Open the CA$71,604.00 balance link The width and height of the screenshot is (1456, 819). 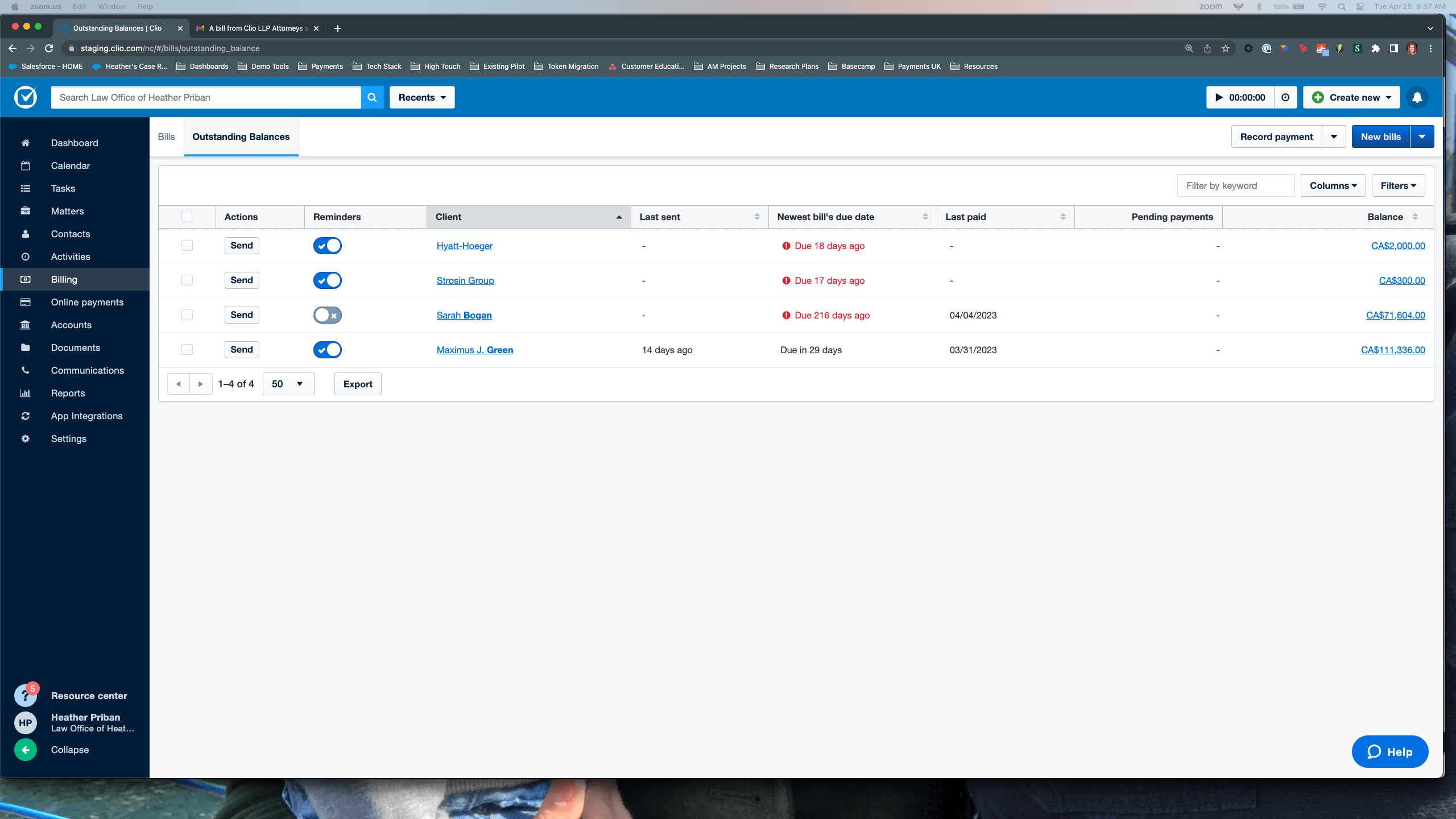[x=1396, y=315]
